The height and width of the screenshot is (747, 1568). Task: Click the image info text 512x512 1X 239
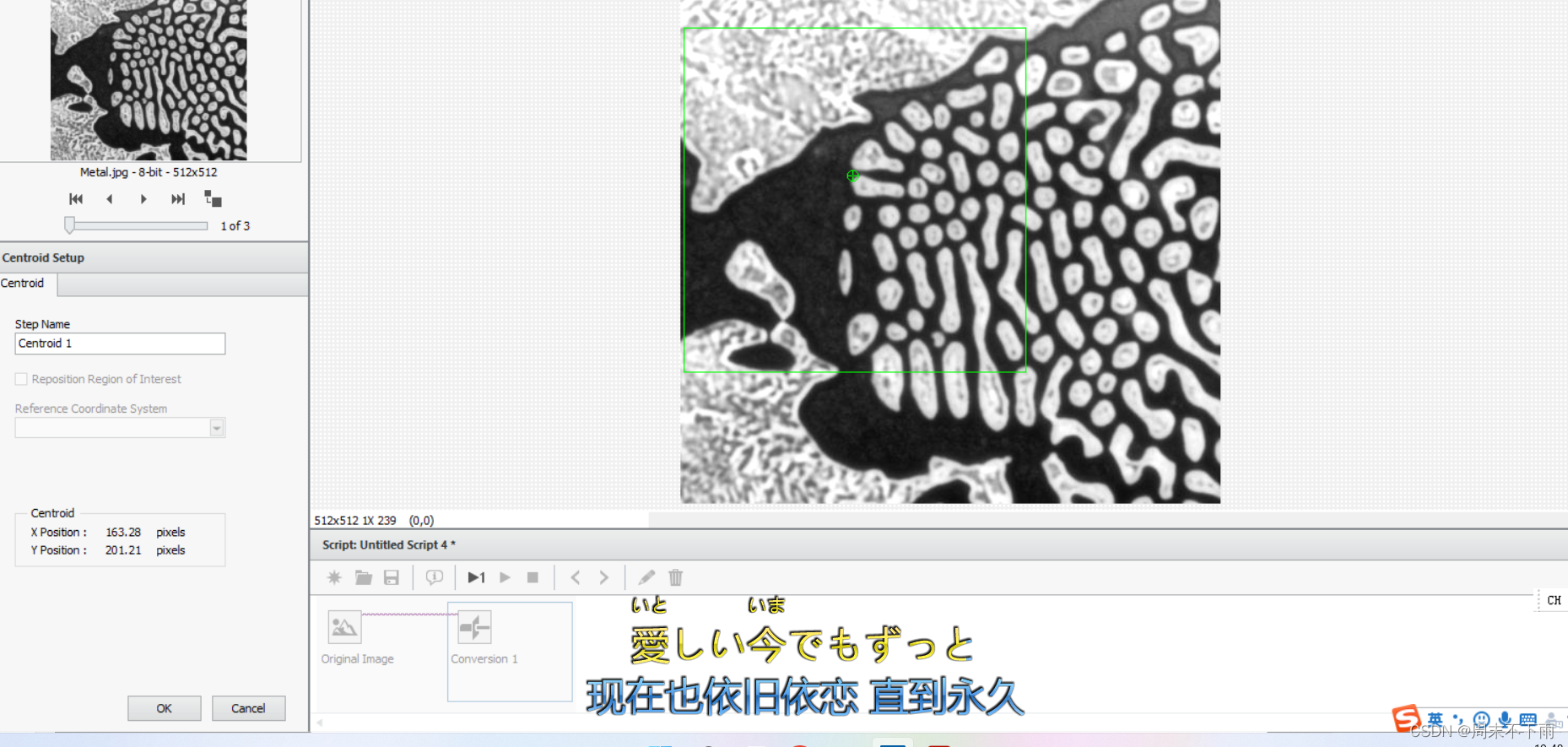pyautogui.click(x=355, y=521)
